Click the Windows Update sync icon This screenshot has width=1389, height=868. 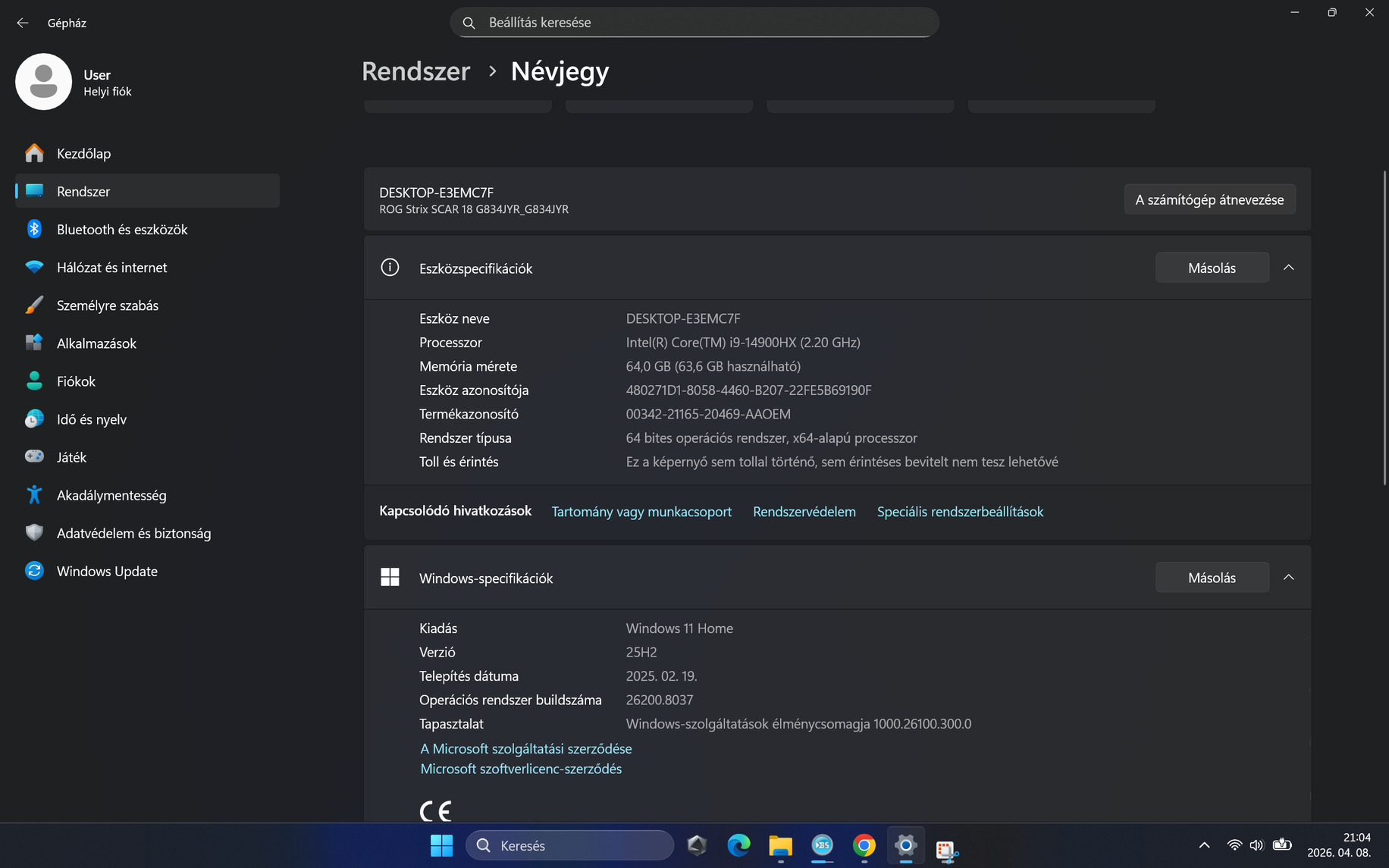tap(34, 570)
